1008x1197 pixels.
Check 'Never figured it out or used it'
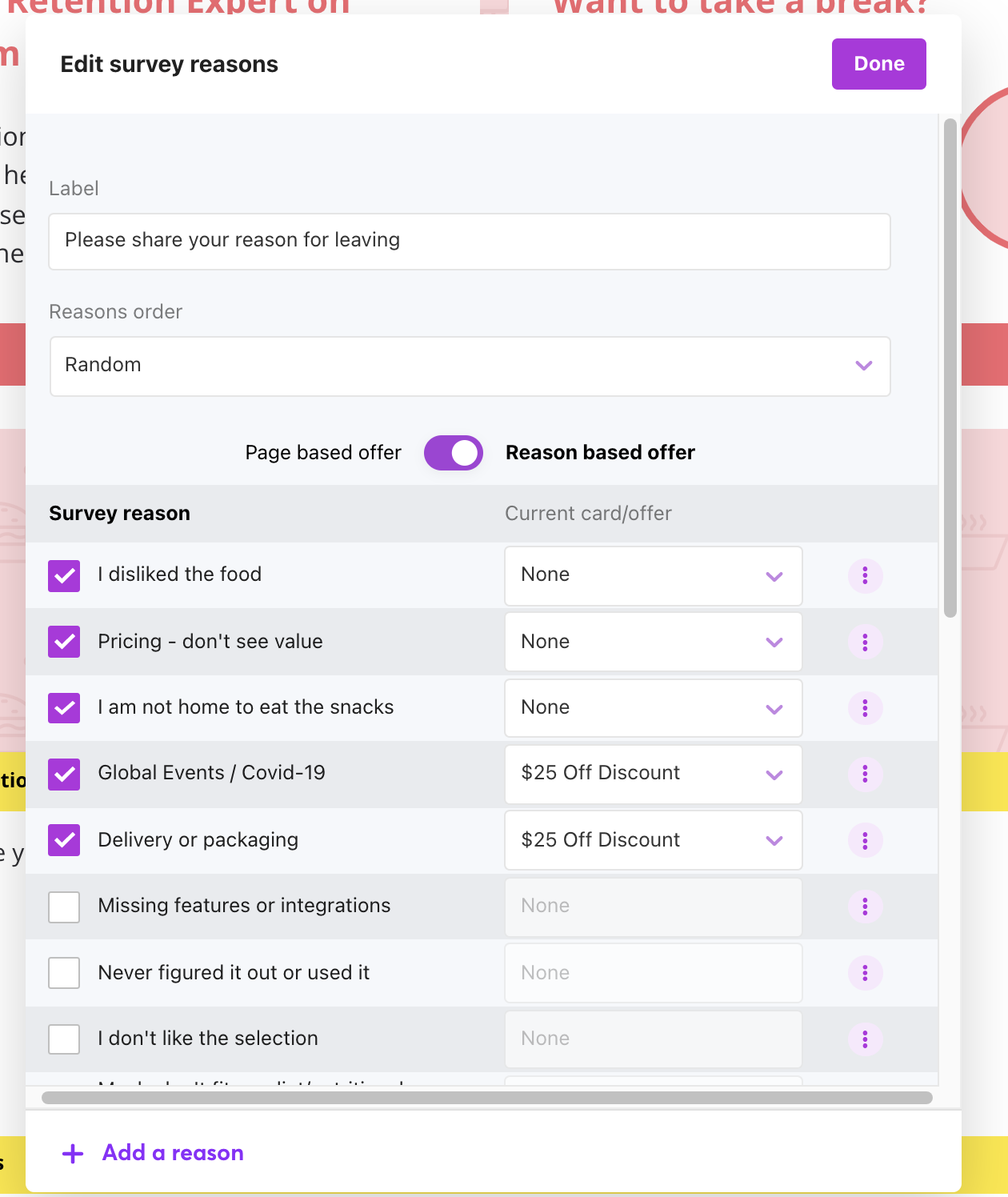pos(64,973)
